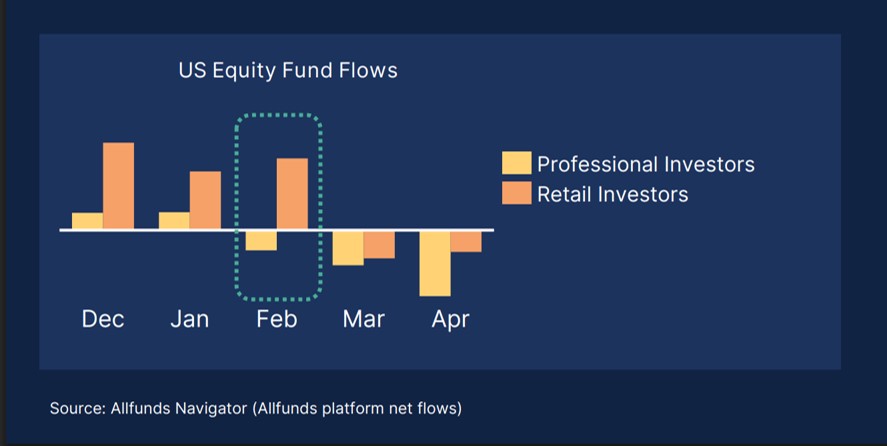Select the Retail Investors legend label
Viewport: 887px width, 446px height.
613,194
